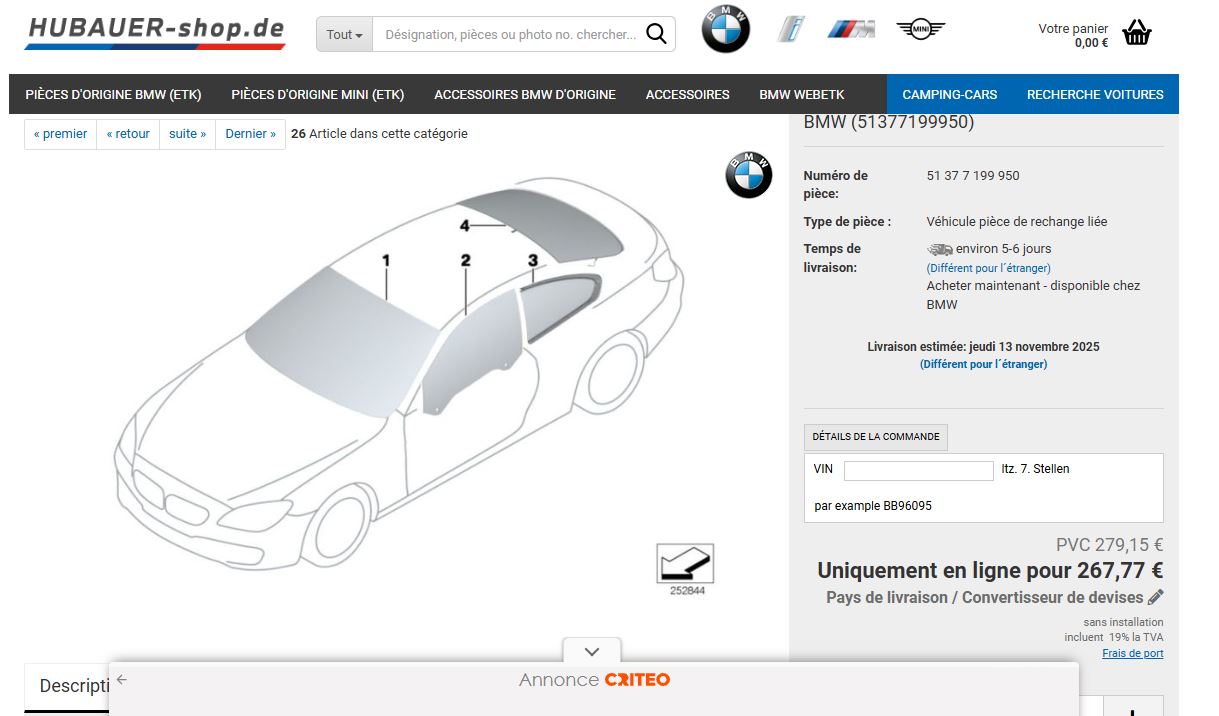Switch to the Recherche Voitures menu
Image resolution: width=1219 pixels, height=716 pixels.
coord(1095,94)
